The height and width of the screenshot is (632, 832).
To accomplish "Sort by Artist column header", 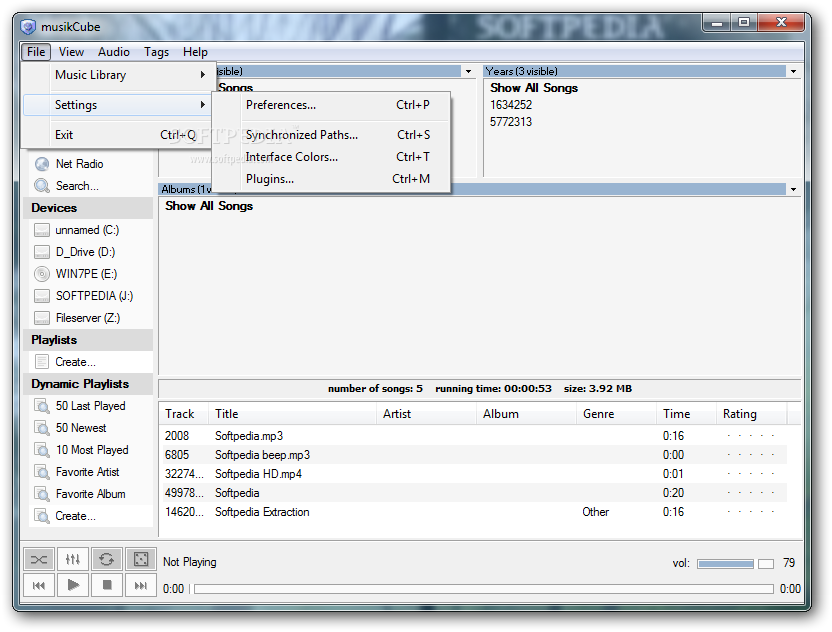I will click(x=427, y=414).
